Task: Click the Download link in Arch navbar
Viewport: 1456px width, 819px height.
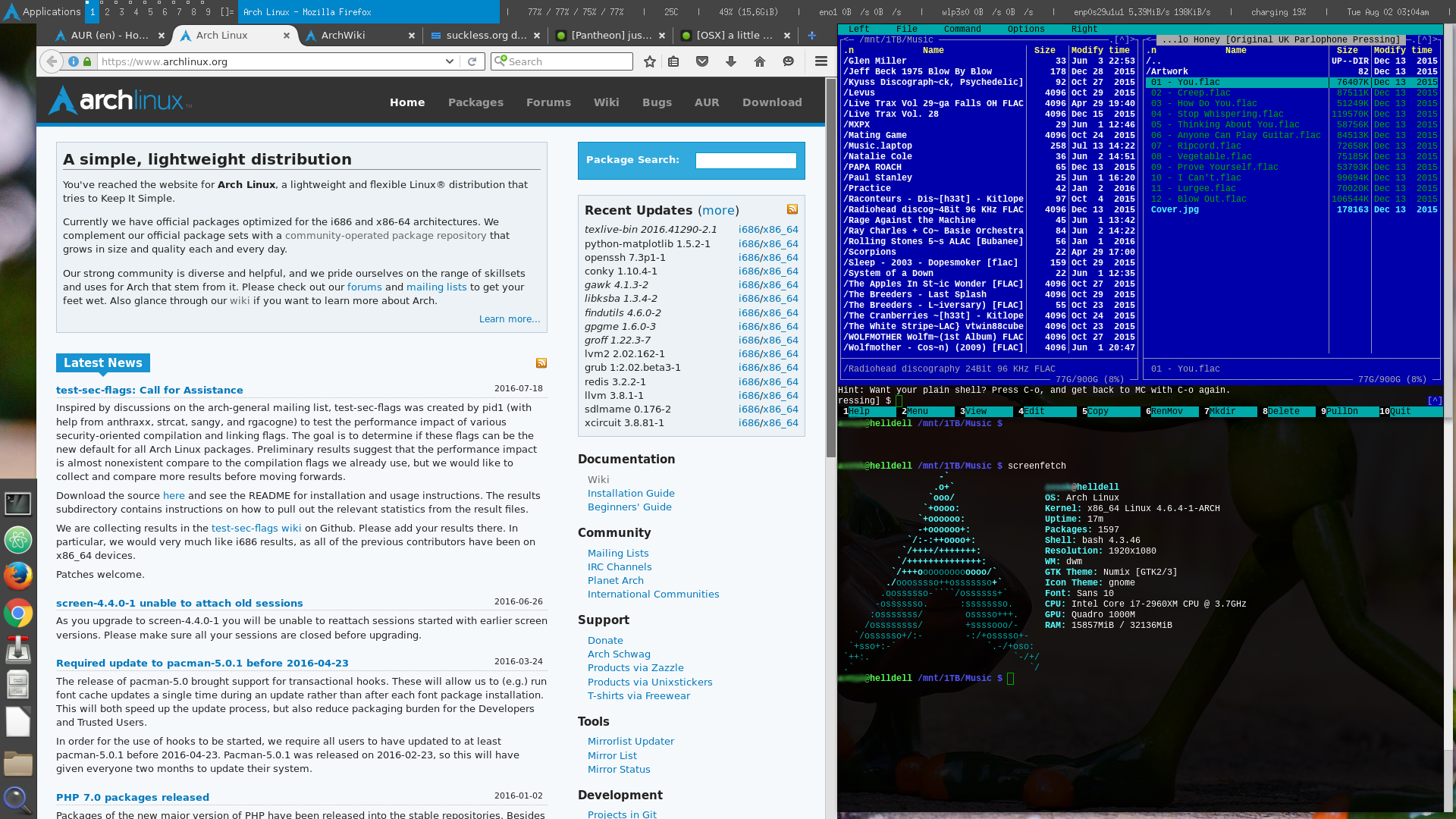Action: tap(771, 102)
